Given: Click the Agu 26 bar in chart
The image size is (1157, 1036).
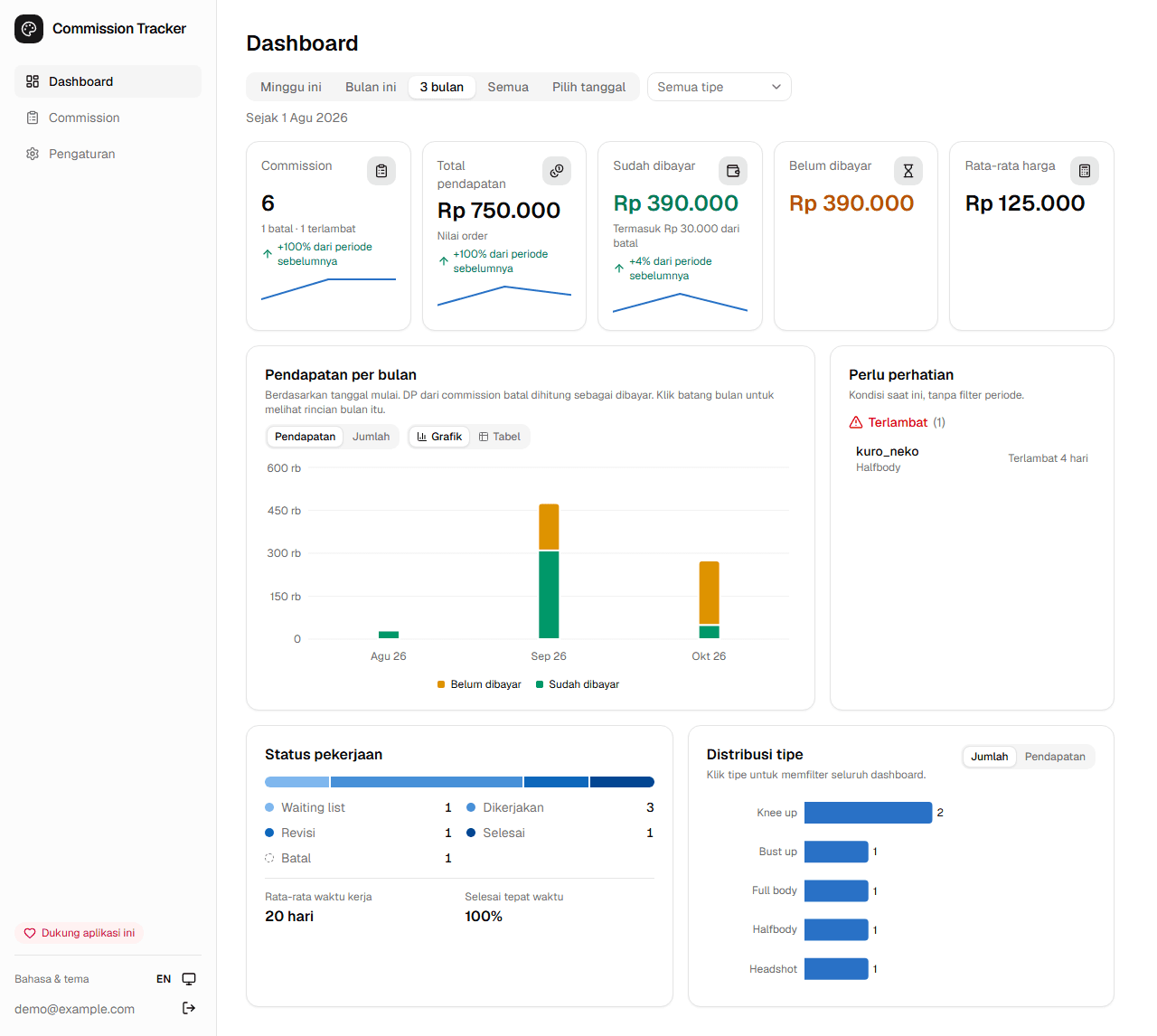Looking at the screenshot, I should [389, 635].
